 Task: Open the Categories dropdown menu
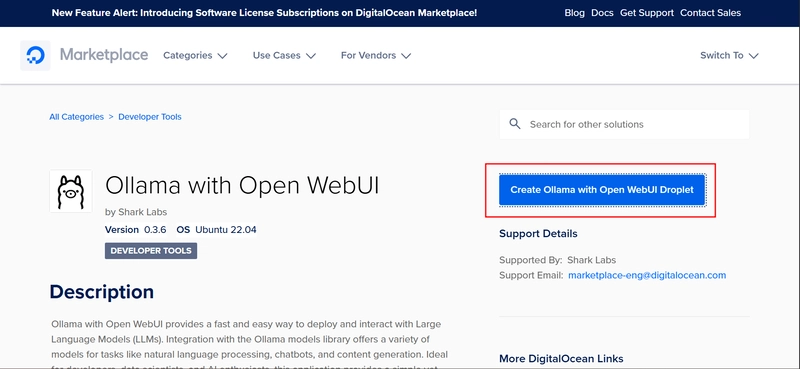coord(195,55)
